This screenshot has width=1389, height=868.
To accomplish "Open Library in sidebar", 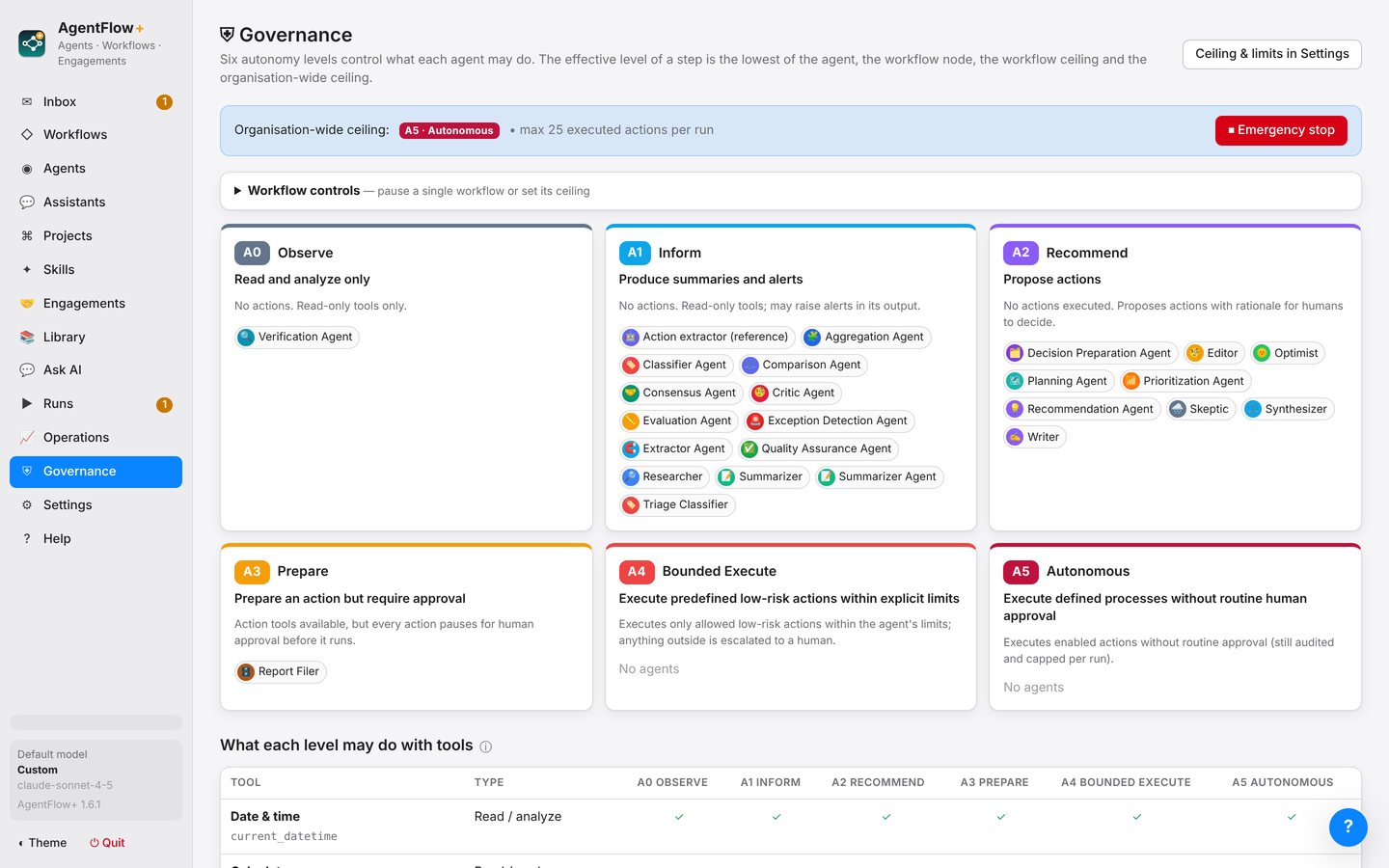I will 95,338.
